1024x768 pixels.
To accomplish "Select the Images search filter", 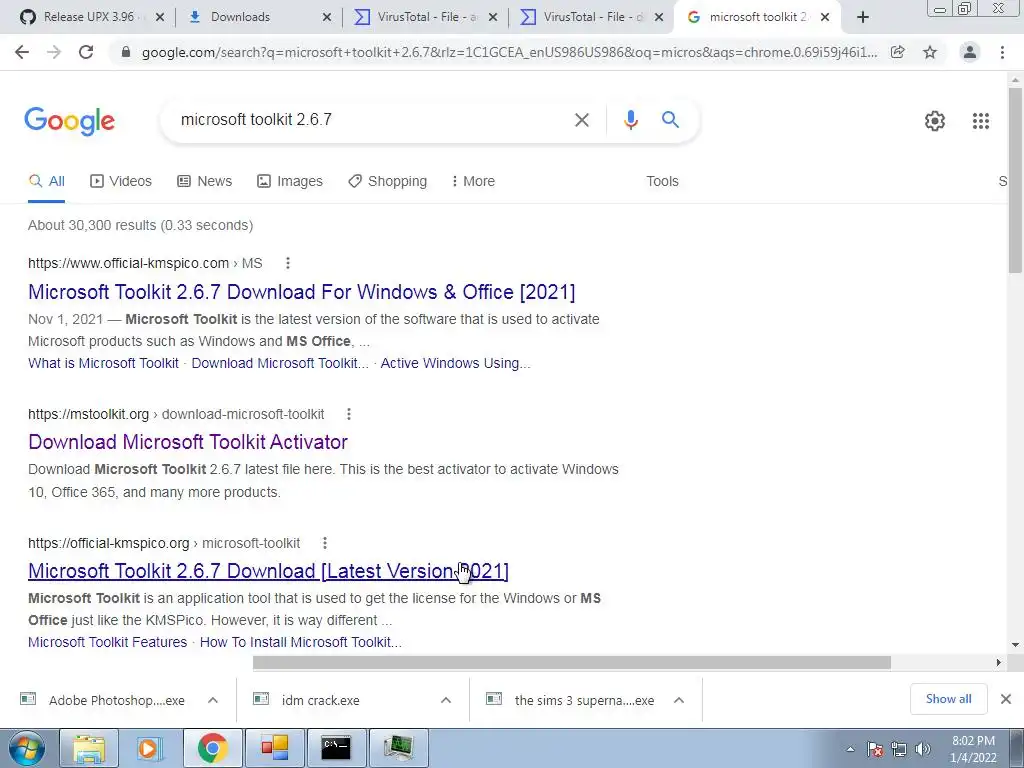I will coord(290,182).
